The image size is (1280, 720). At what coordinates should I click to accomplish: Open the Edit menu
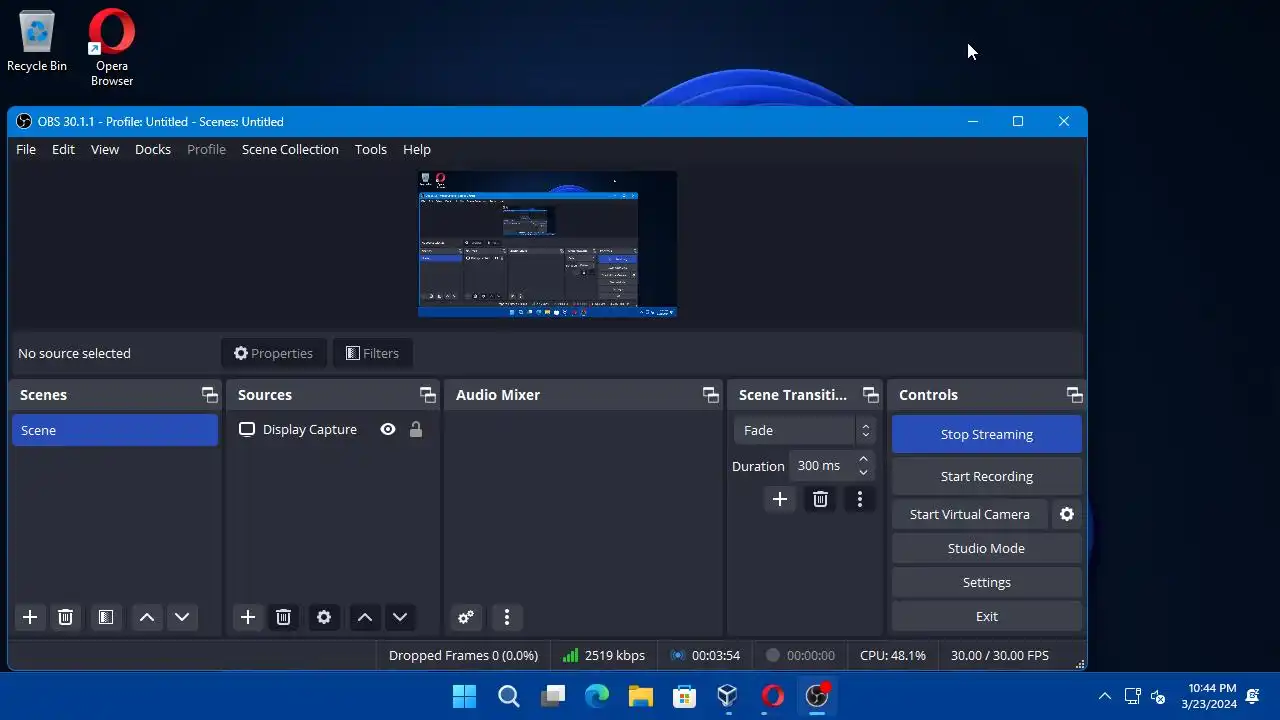63,149
